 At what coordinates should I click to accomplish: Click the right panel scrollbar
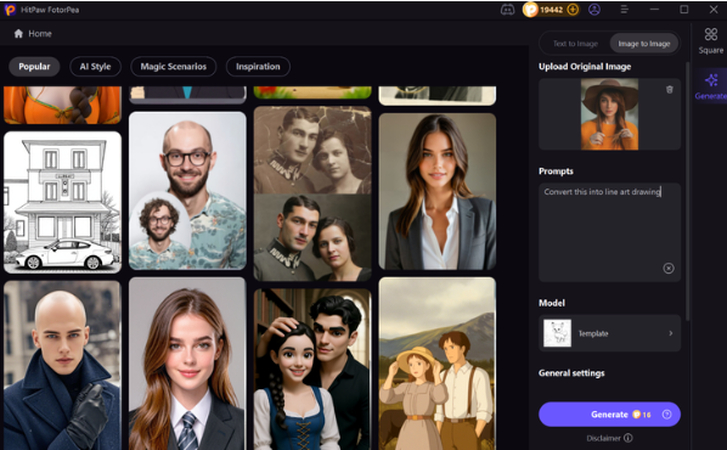[688, 190]
